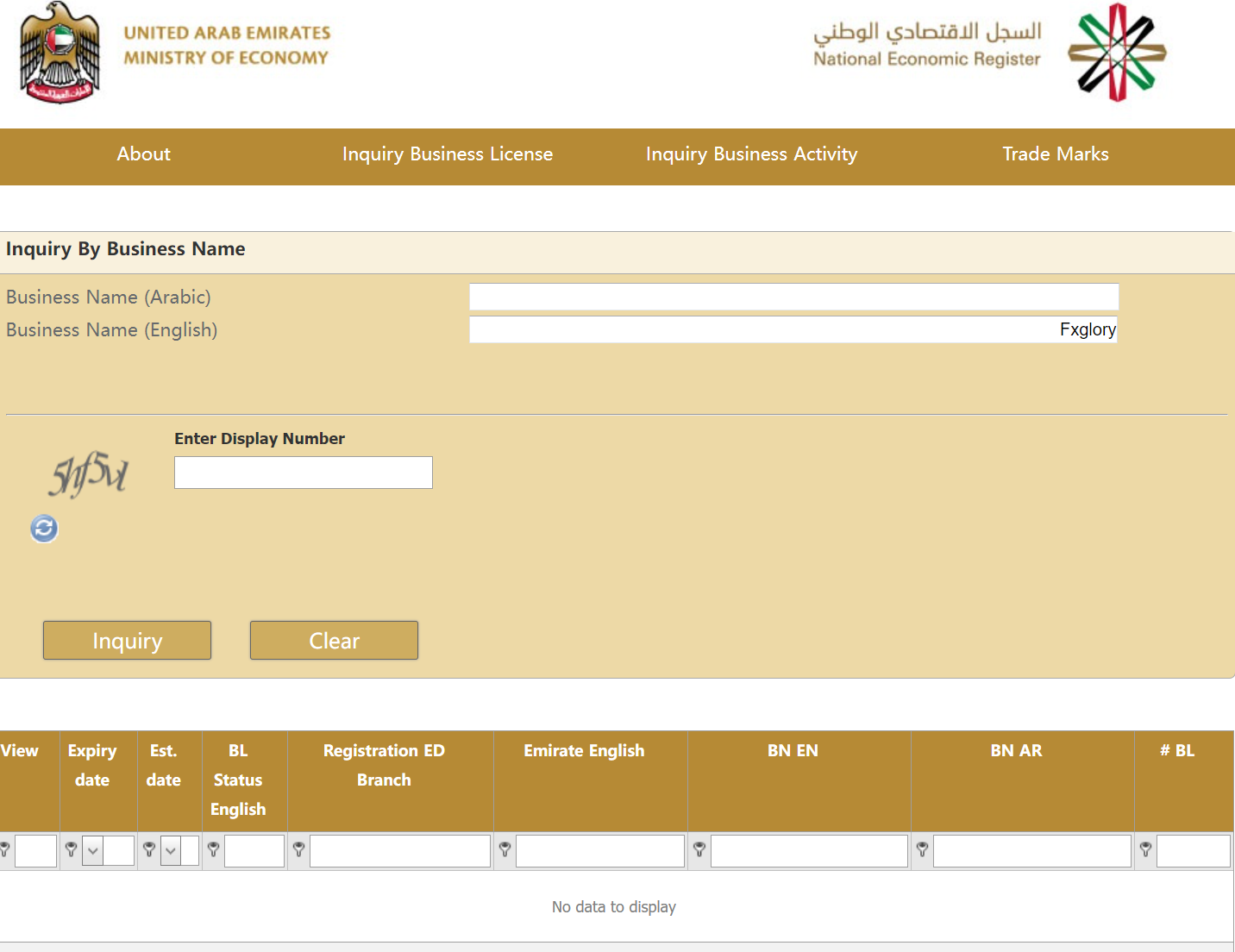Screen dimensions: 1235x952
Task: Open the About menu
Action: [144, 154]
